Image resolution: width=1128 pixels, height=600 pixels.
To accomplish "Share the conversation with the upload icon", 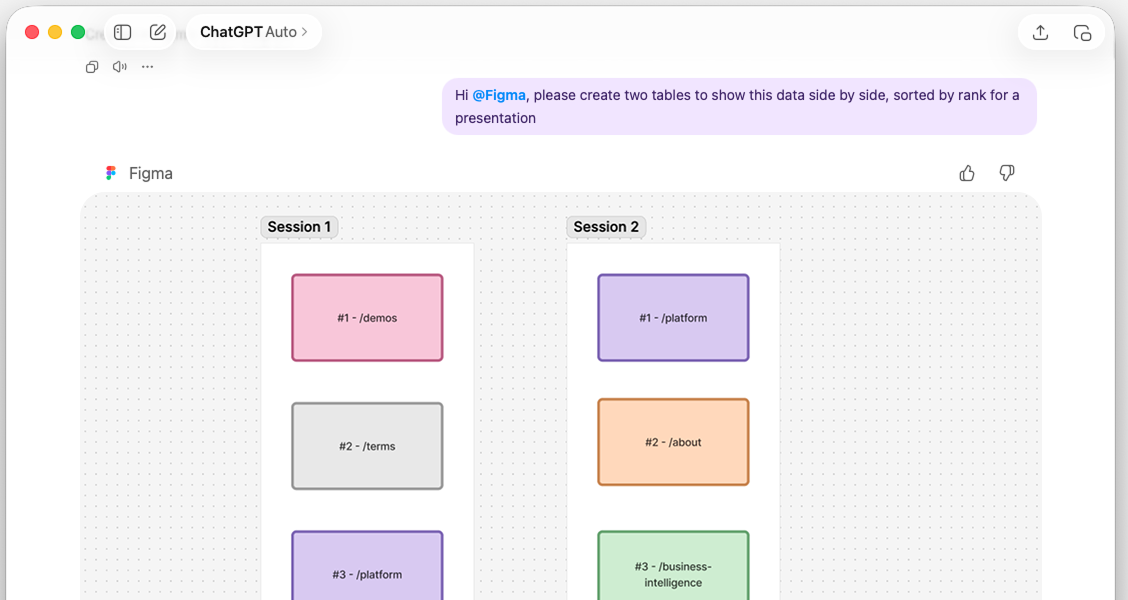I will (x=1039, y=32).
